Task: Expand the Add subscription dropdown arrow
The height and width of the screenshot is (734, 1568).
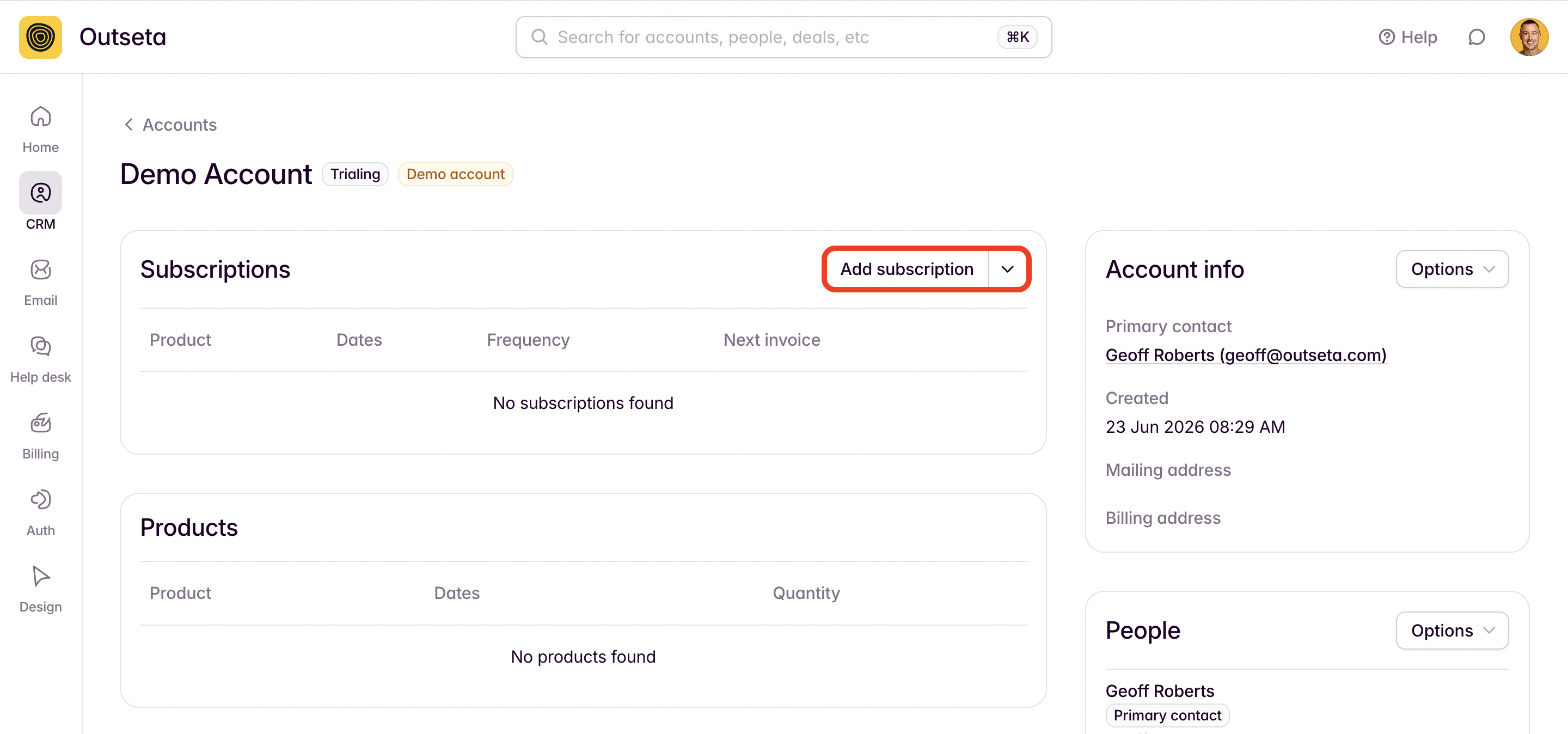Action: point(1007,269)
